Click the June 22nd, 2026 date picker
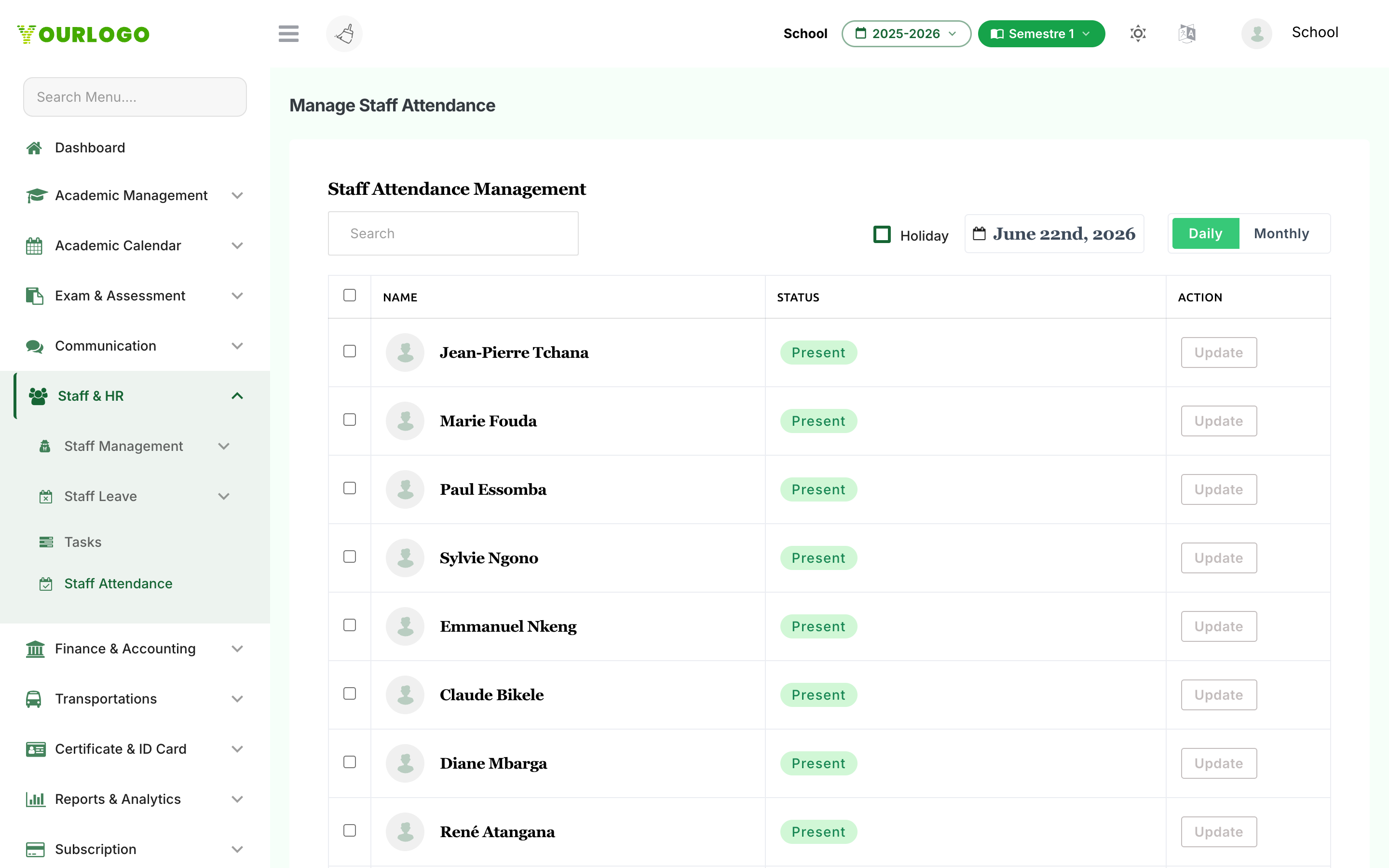Image resolution: width=1389 pixels, height=868 pixels. tap(1054, 234)
